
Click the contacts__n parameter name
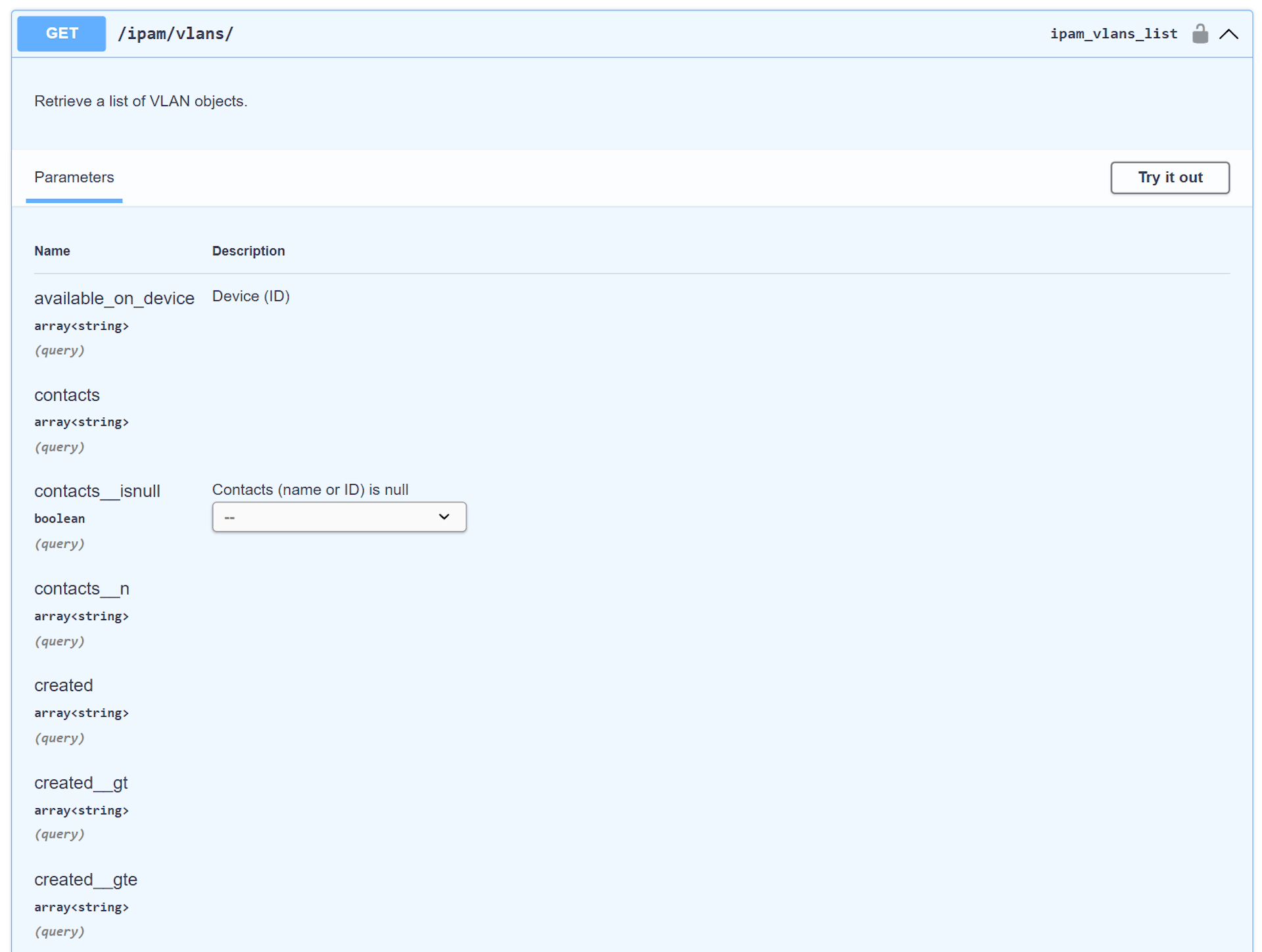(x=82, y=589)
